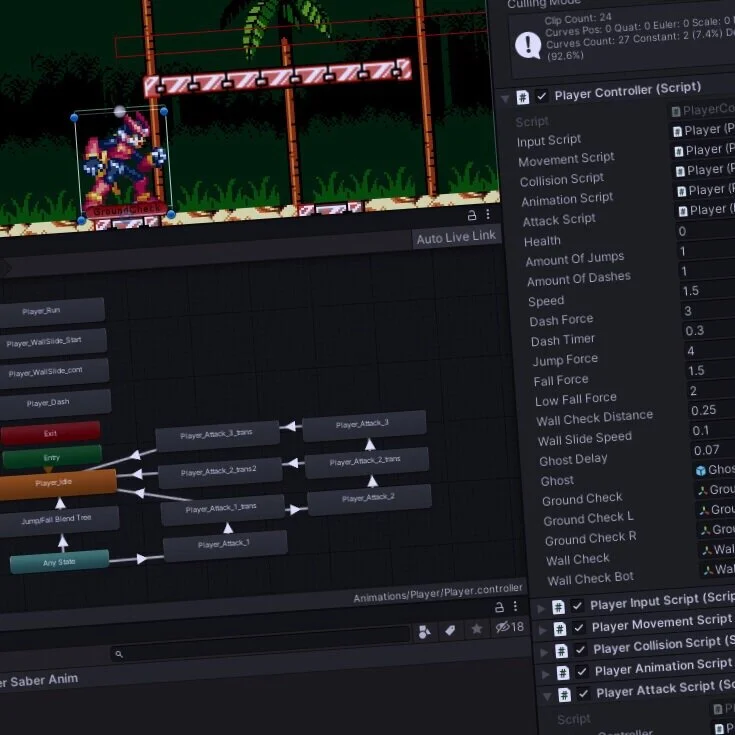The height and width of the screenshot is (735, 735).
Task: Click the Ground Check L transform reference icon
Action: click(x=704, y=510)
